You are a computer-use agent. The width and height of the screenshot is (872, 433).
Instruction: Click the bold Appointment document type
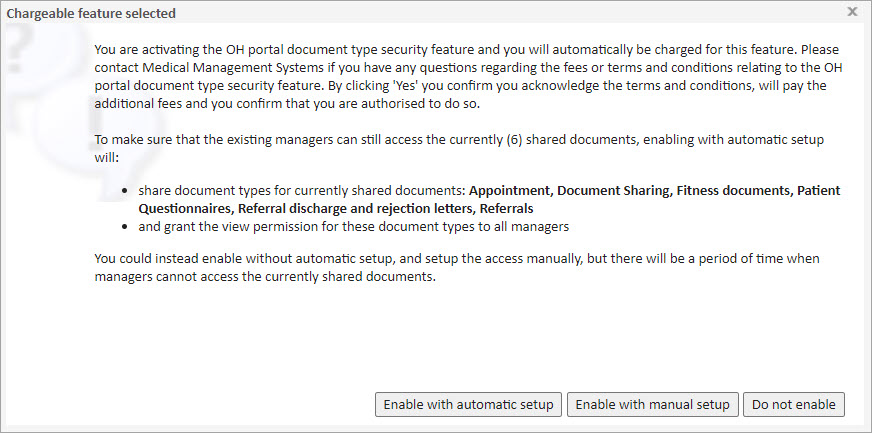click(510, 191)
